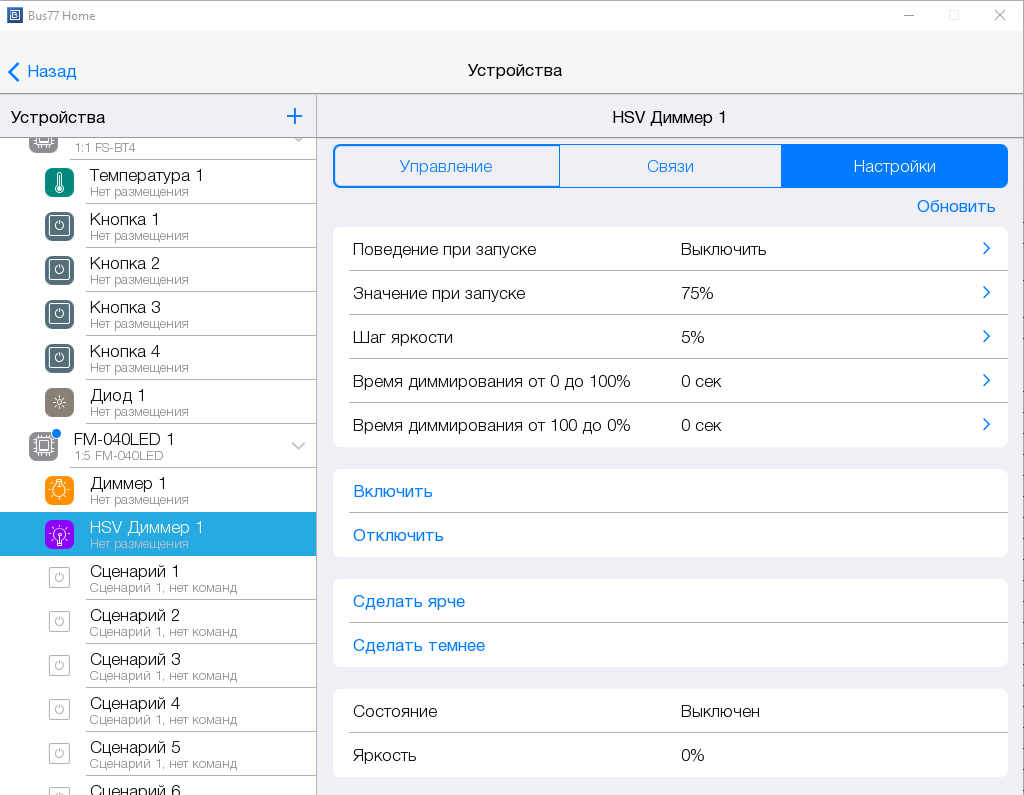
Task: Click the Температура 1 thermometer icon
Action: pos(59,183)
